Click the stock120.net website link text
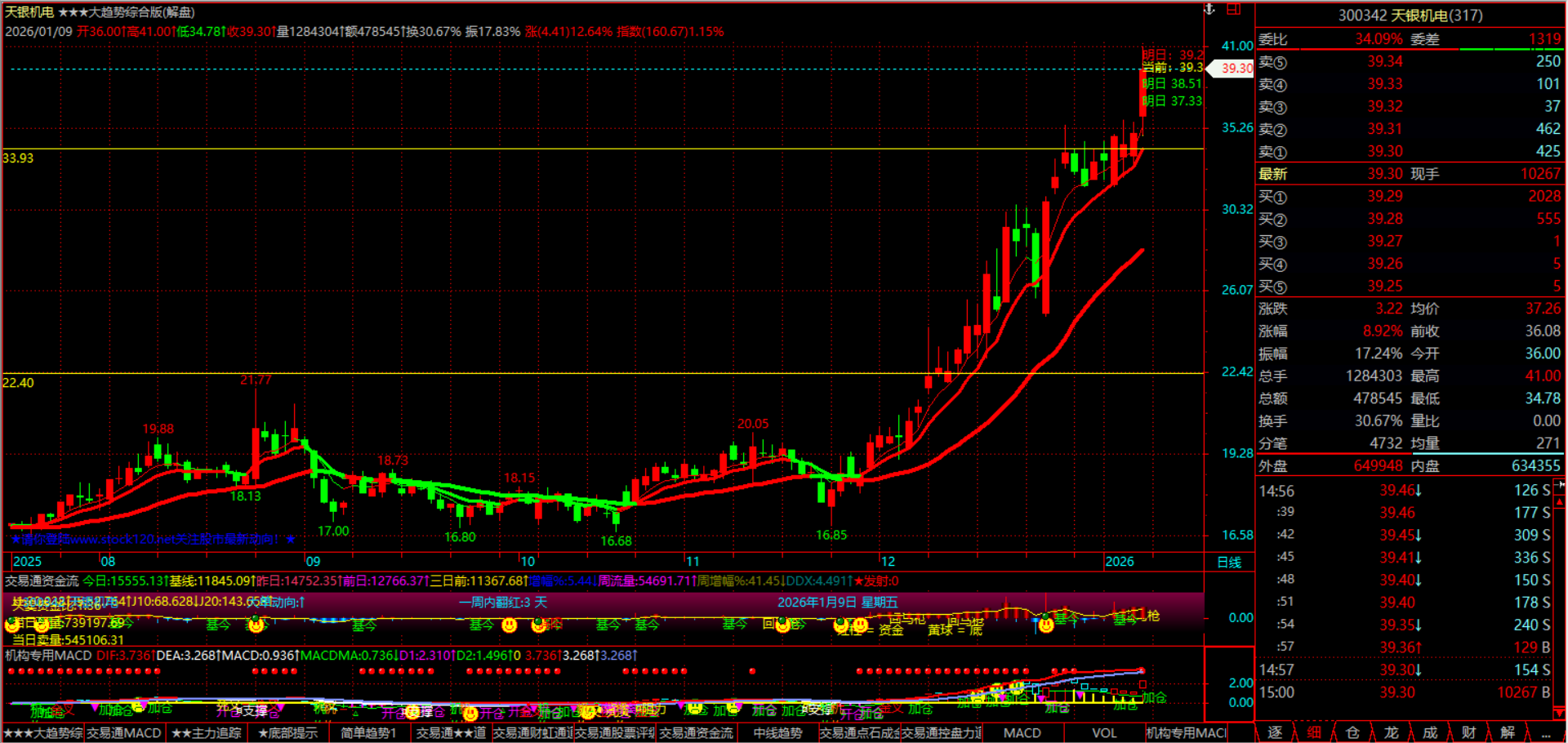The width and height of the screenshot is (1568, 743). (x=153, y=539)
